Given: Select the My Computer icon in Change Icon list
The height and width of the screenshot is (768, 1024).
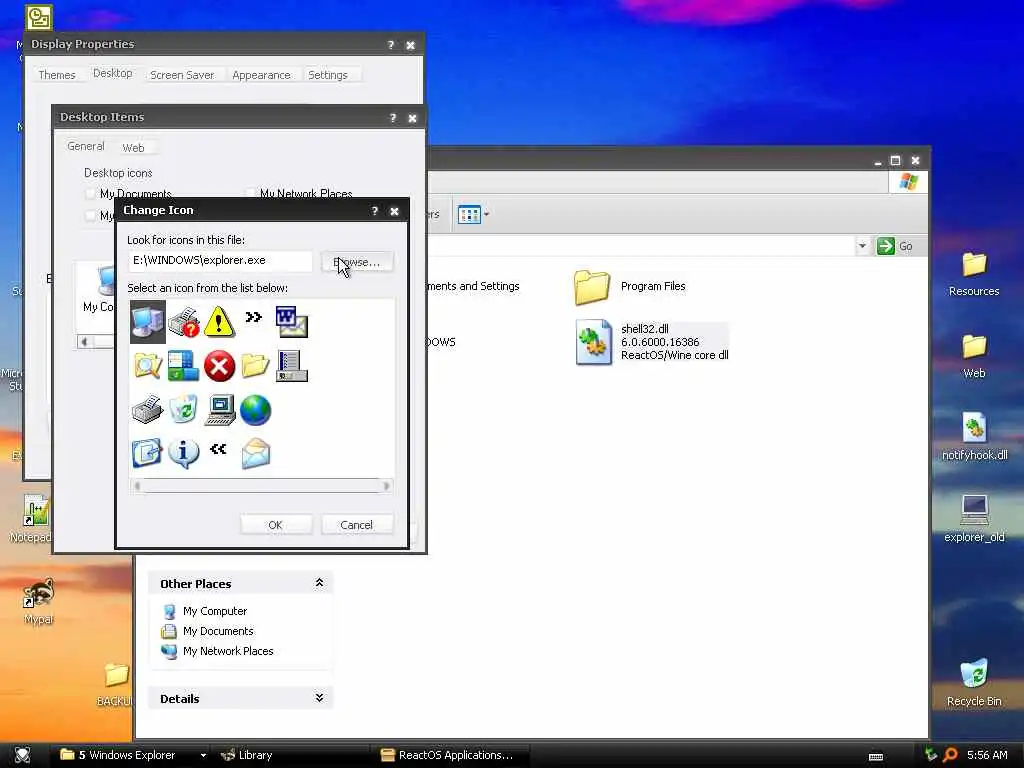Looking at the screenshot, I should pos(148,321).
